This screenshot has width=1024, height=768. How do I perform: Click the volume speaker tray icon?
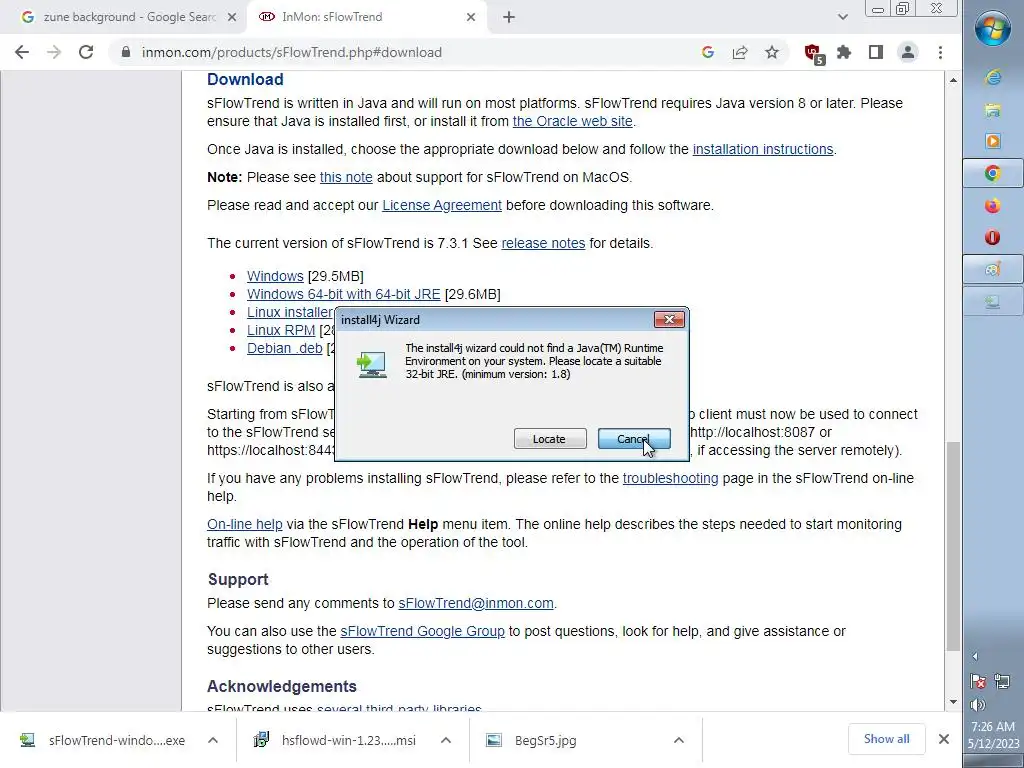pos(978,705)
